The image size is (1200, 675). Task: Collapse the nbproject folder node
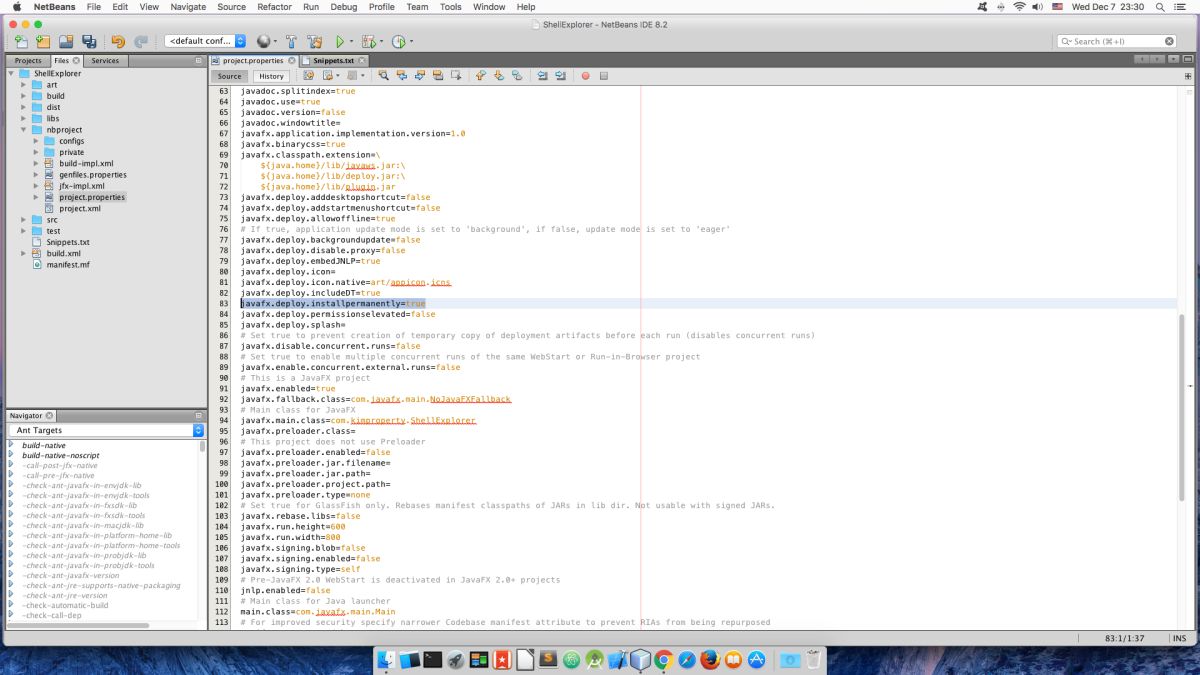pos(24,129)
